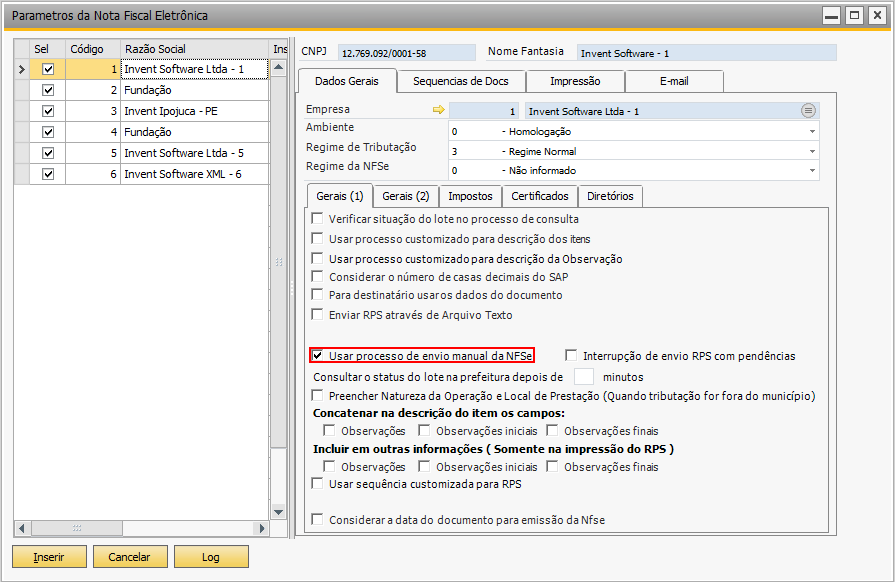
Task: Toggle Sel checkbox for Invent Ipojuca - PE
Action: [x=49, y=111]
